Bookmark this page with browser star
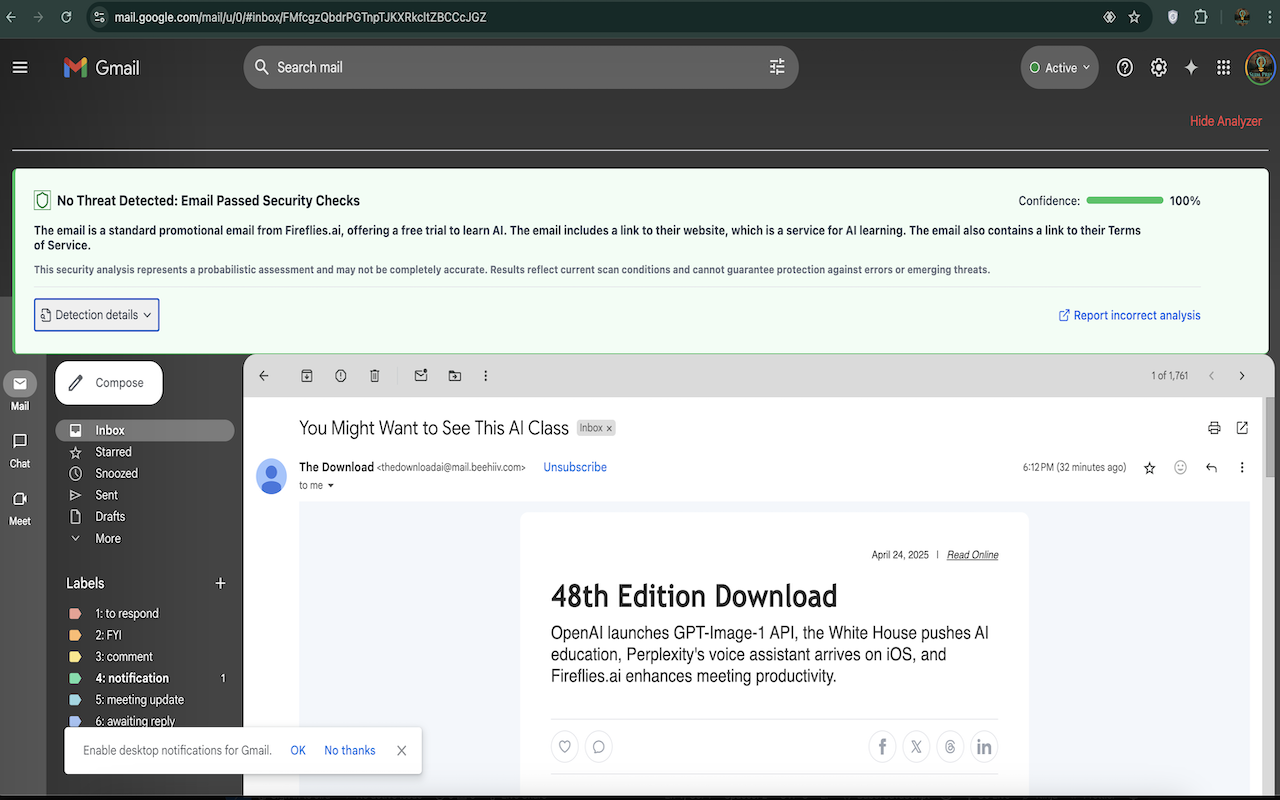Screen dimensions: 1280x800 click(x=1134, y=17)
